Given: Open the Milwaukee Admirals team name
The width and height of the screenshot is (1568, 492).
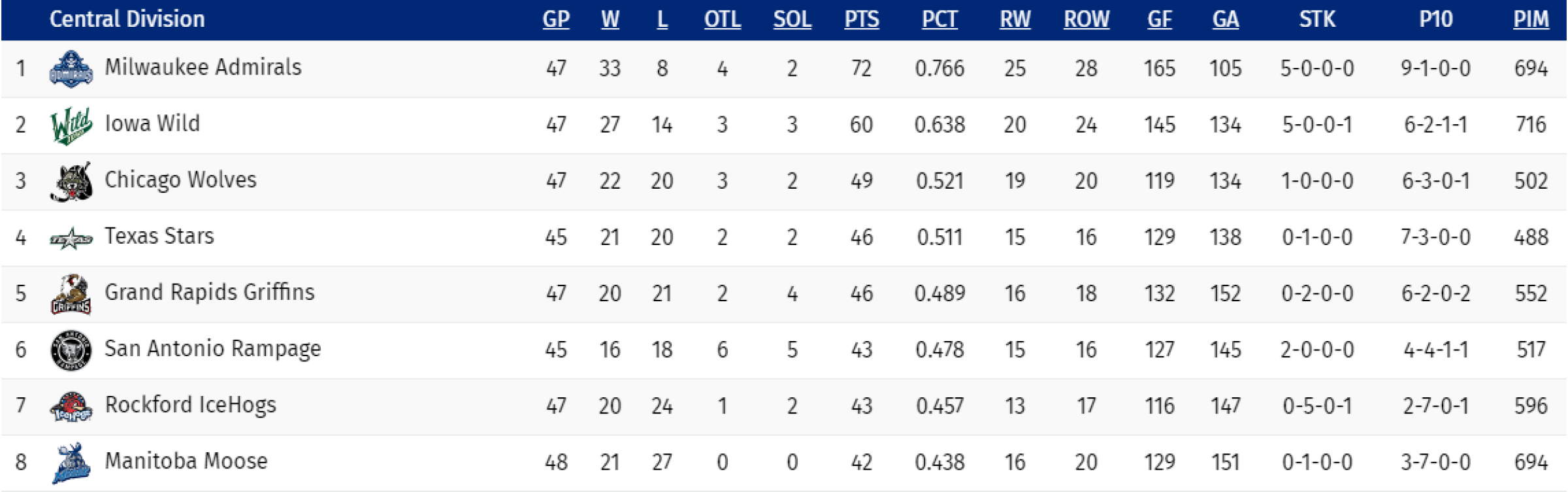Looking at the screenshot, I should coord(203,67).
